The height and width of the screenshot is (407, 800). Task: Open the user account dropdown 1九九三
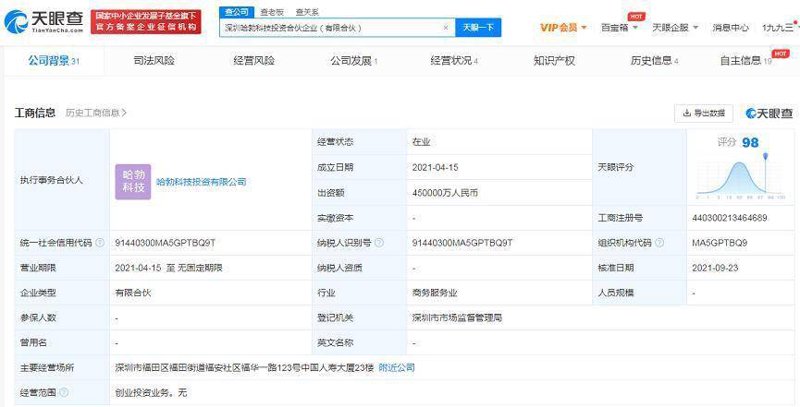781,28
